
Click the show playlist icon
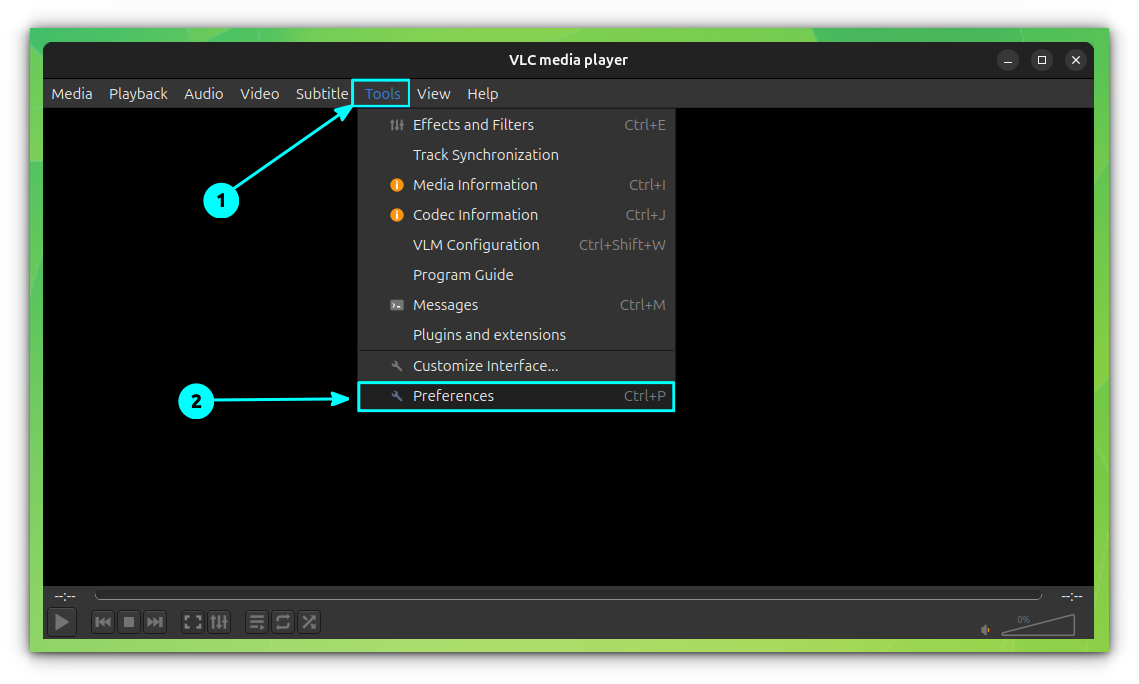(257, 621)
